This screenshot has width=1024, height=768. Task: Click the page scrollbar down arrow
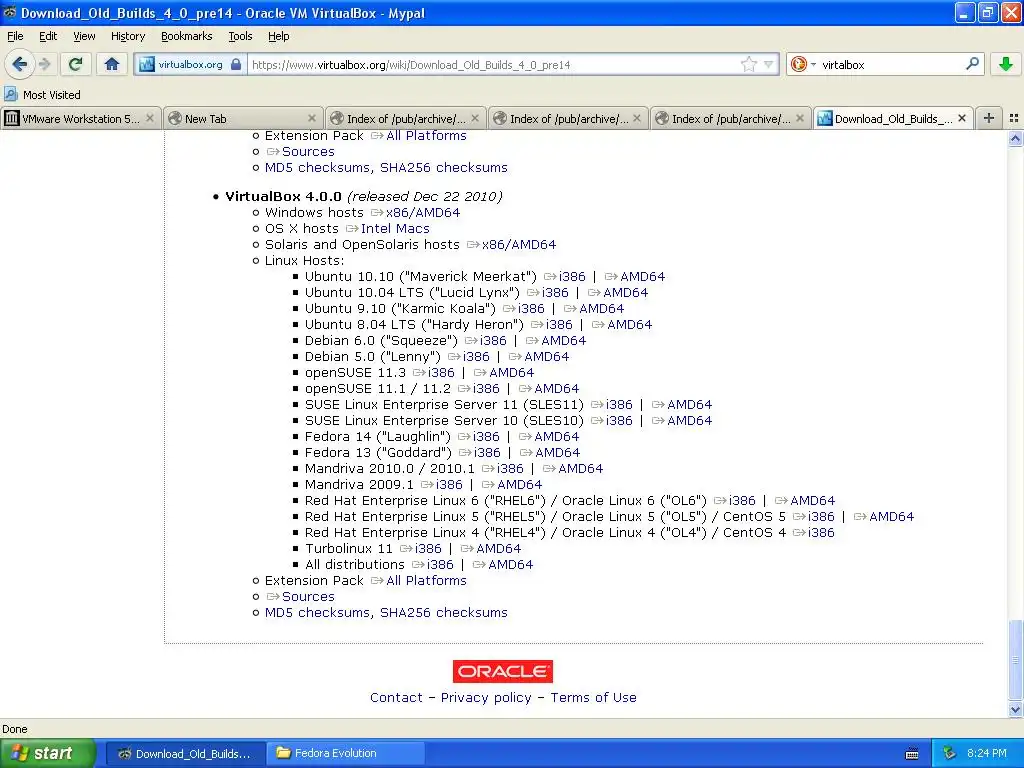(1015, 709)
